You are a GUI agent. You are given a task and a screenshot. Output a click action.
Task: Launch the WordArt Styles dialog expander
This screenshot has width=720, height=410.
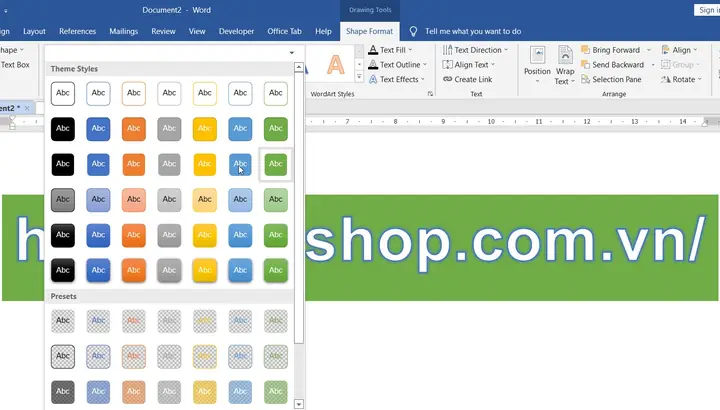pyautogui.click(x=430, y=94)
